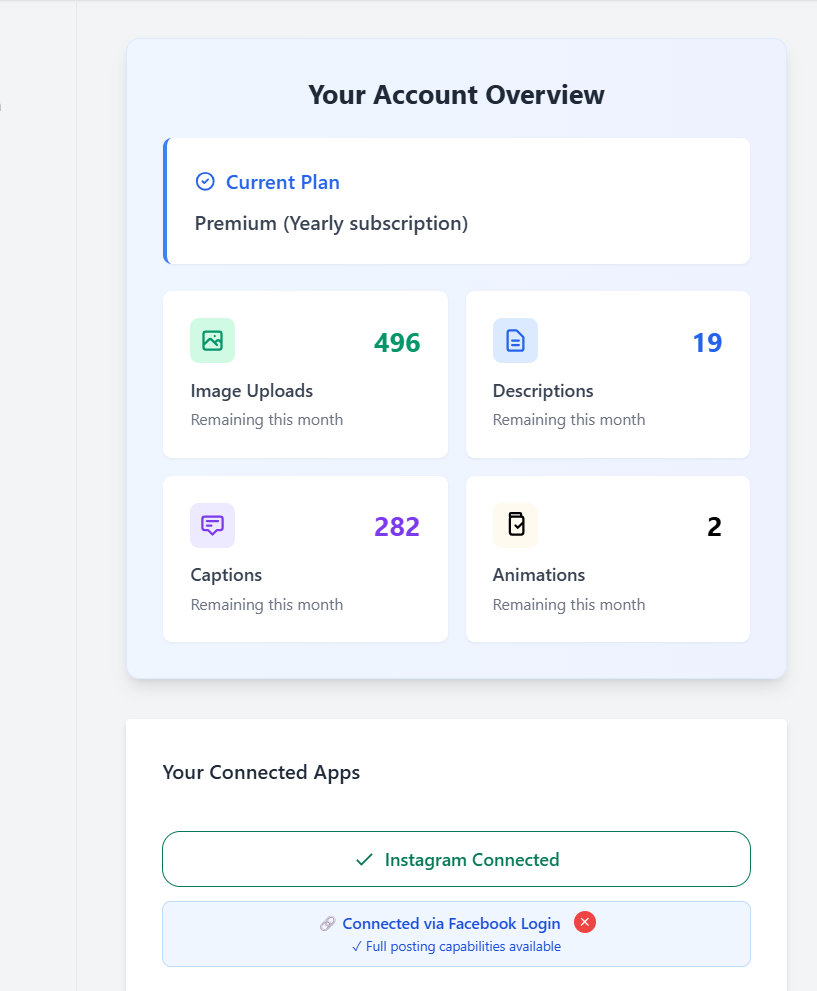Click the Instagram Connected checkmark icon

point(364,859)
